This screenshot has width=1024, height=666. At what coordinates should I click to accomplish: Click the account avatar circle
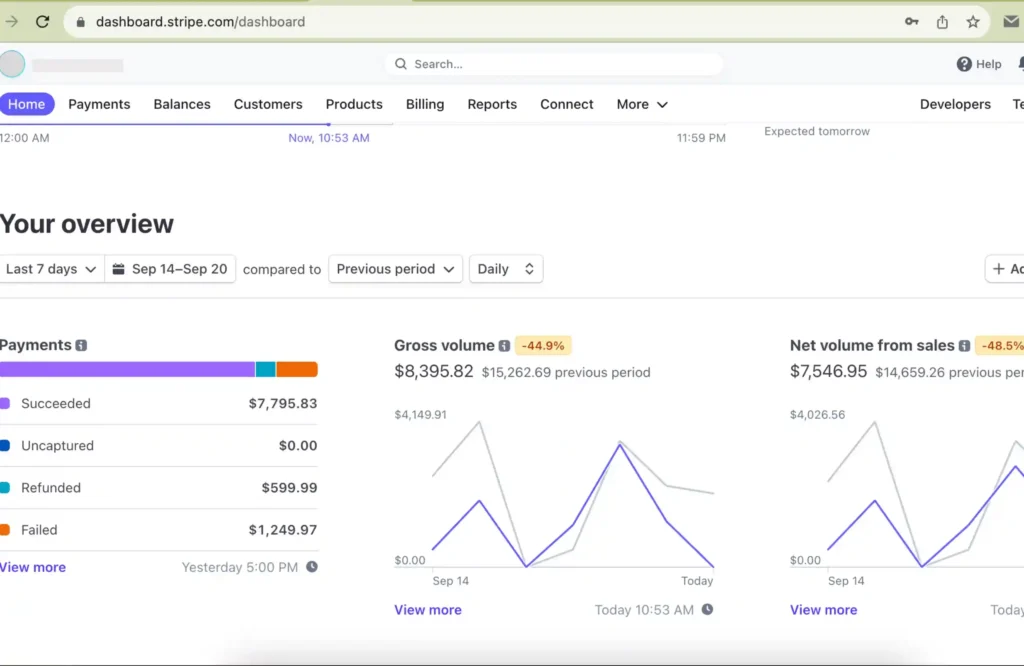[12, 65]
